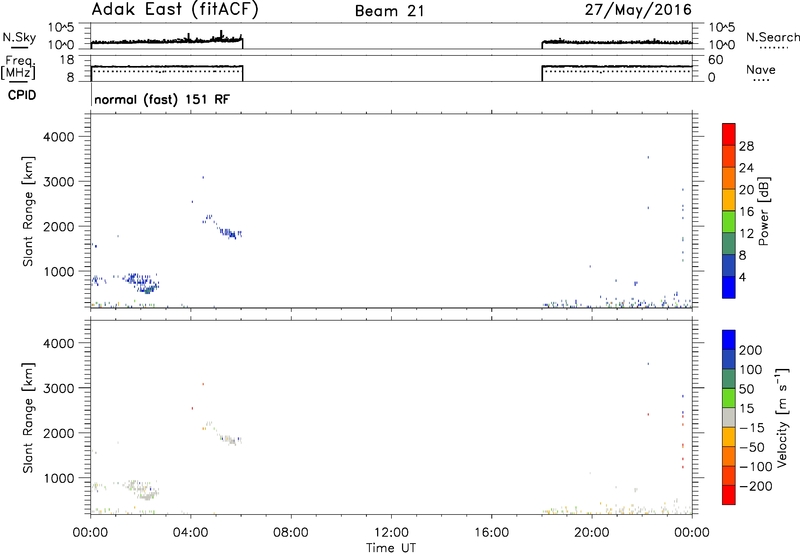The width and height of the screenshot is (800, 554).
Task: Click the '28' tick on Power scale
Action: pyautogui.click(x=746, y=146)
